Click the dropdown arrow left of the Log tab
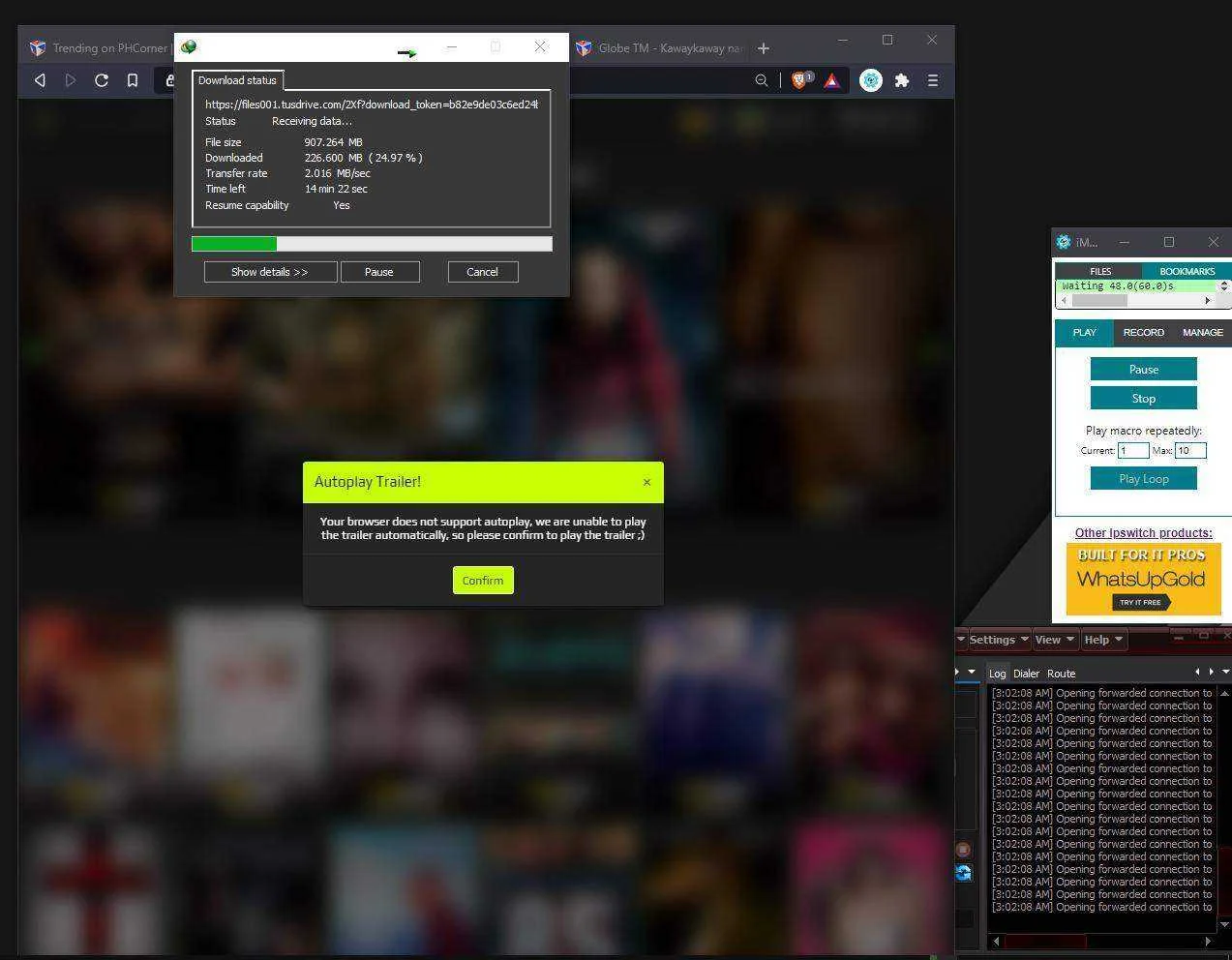Viewport: 1232px width, 960px height. point(972,672)
